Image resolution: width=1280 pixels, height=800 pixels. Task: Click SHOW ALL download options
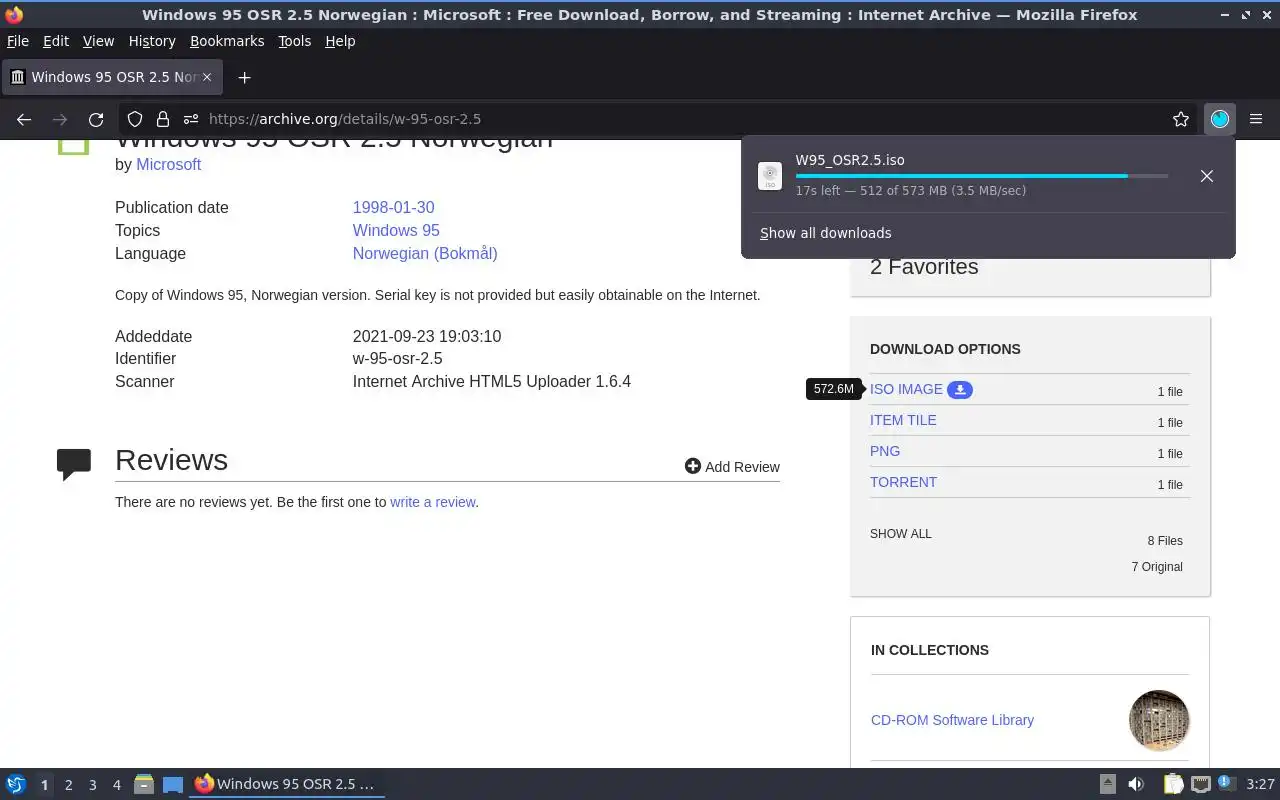pyautogui.click(x=901, y=534)
